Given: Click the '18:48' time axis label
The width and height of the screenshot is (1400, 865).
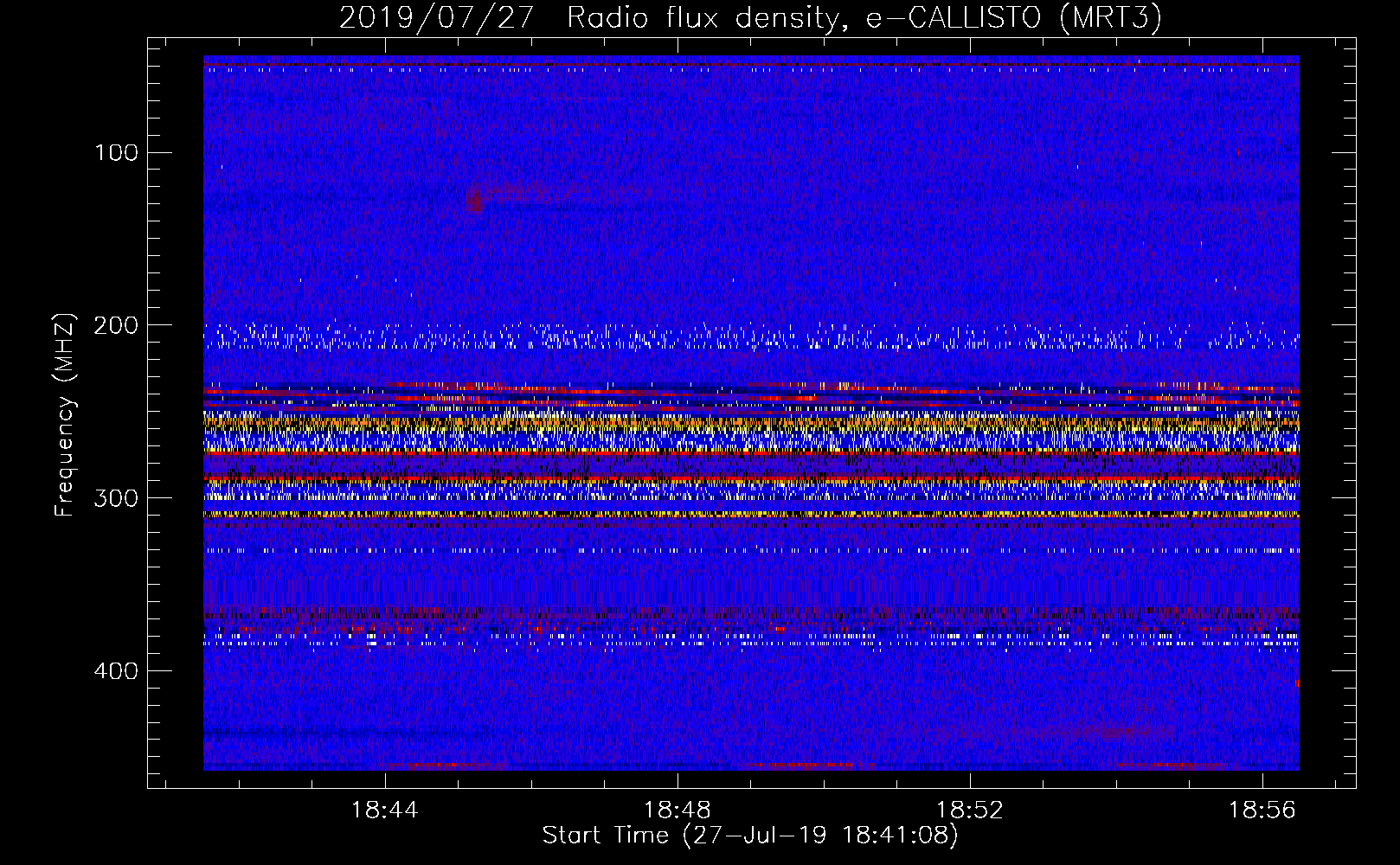Looking at the screenshot, I should pyautogui.click(x=678, y=810).
